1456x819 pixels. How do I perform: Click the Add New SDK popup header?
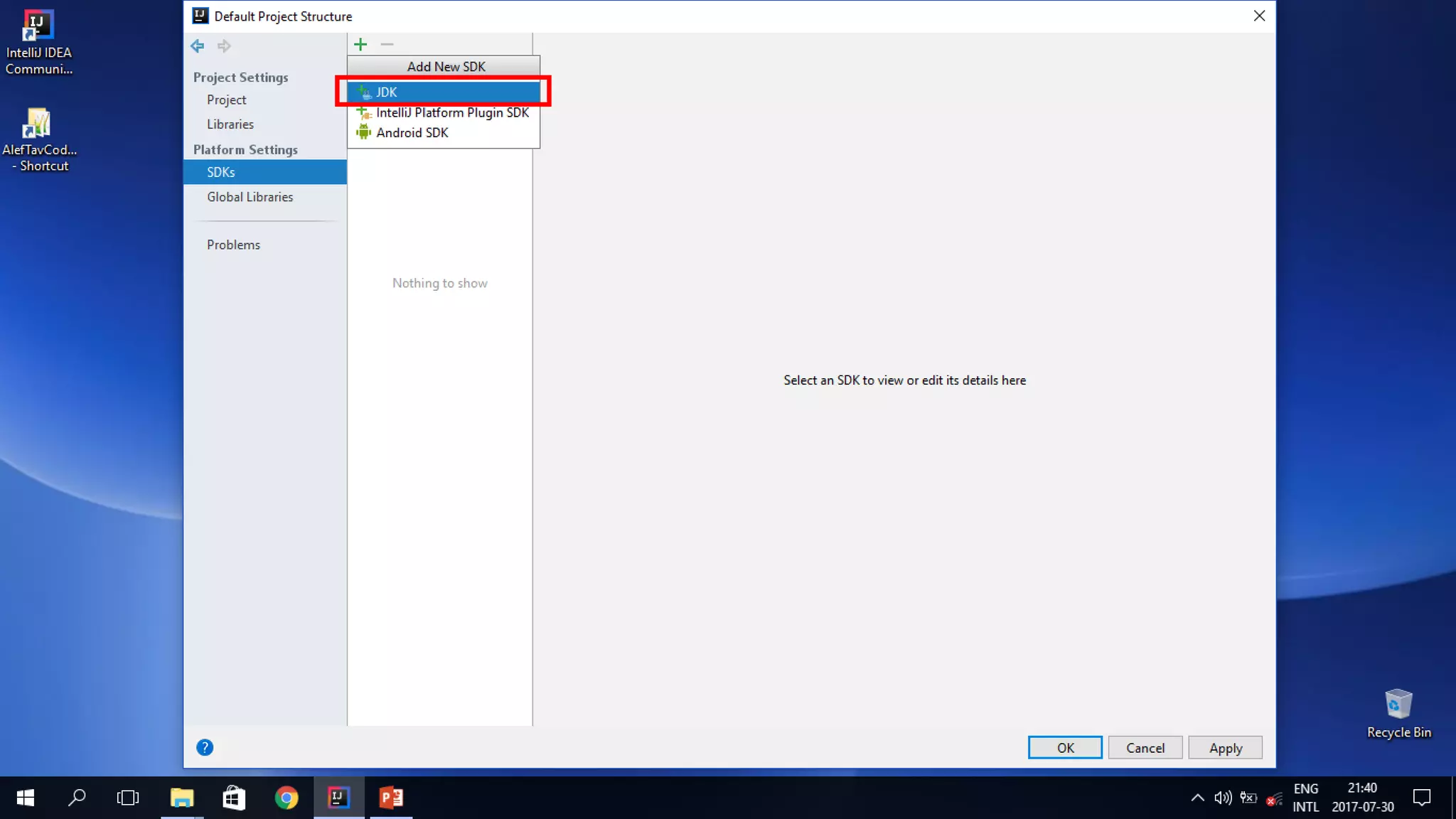[444, 67]
